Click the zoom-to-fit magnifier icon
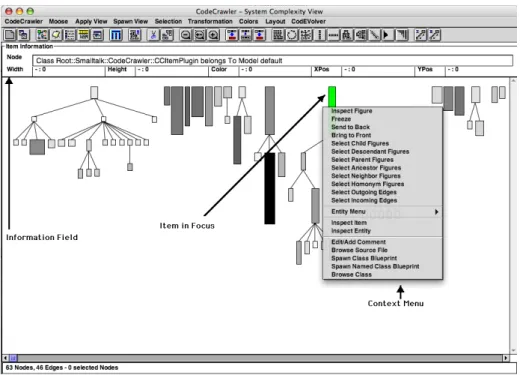Screen dimensions: 520x375 [200, 35]
